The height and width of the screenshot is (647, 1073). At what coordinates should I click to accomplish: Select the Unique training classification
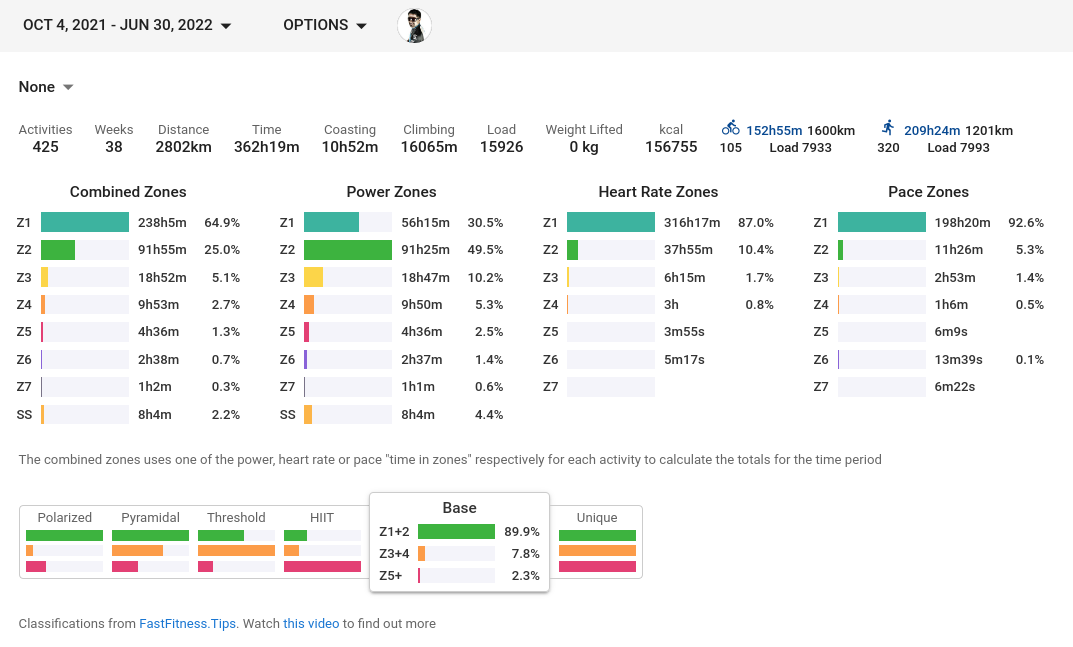pos(597,542)
